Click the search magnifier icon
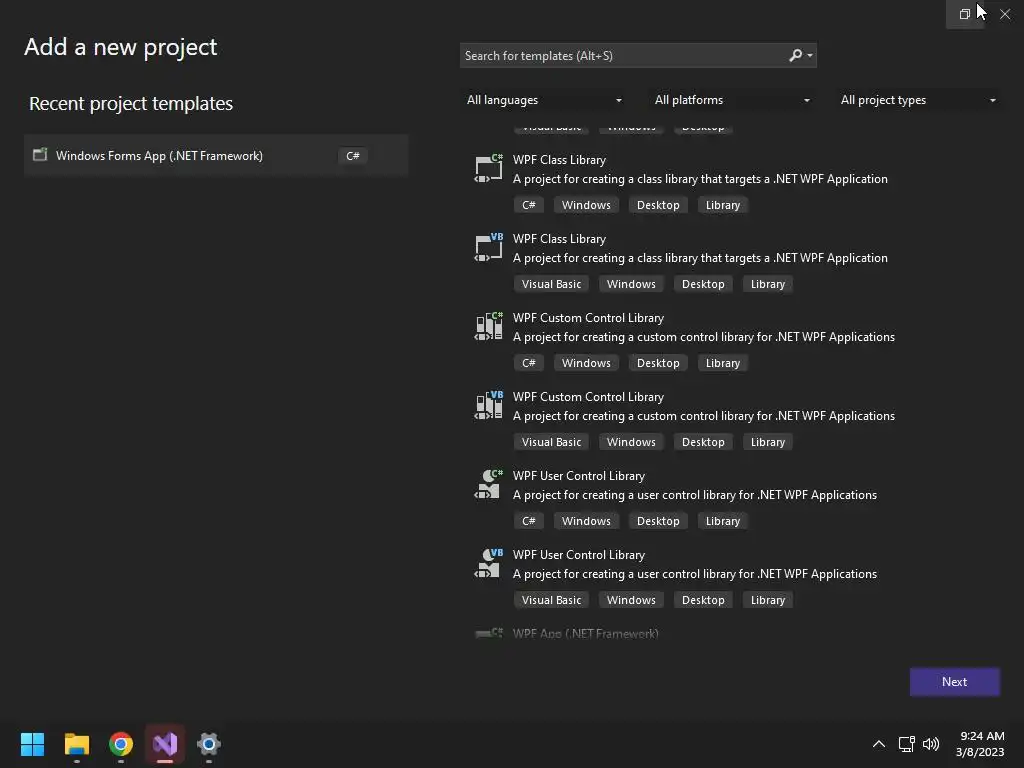Viewport: 1024px width, 768px height. tap(795, 56)
